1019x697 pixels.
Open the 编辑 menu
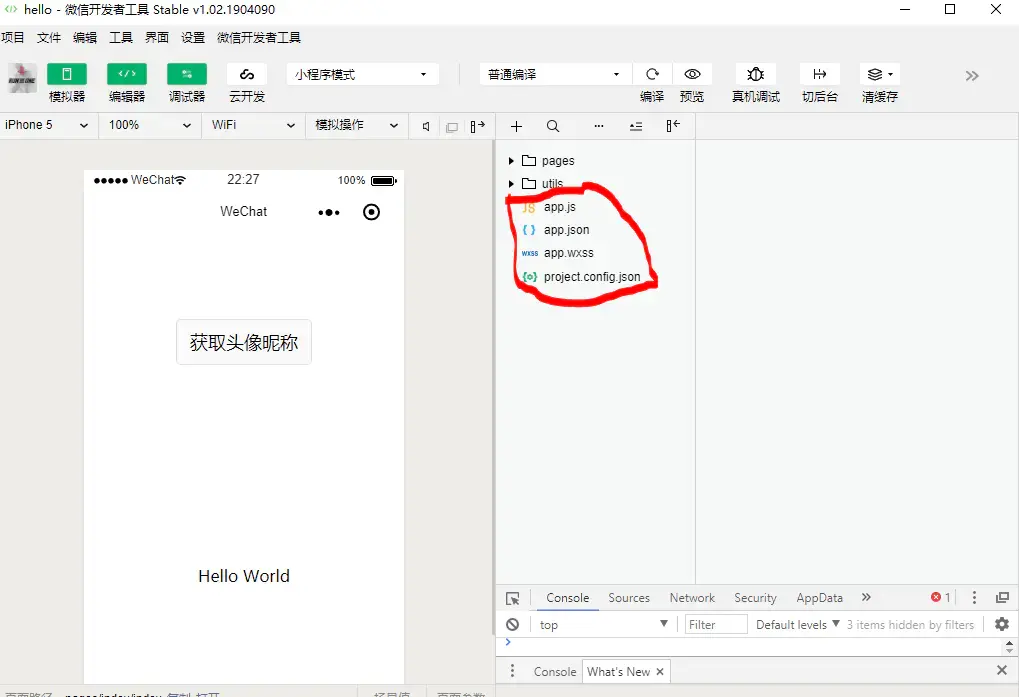point(84,38)
